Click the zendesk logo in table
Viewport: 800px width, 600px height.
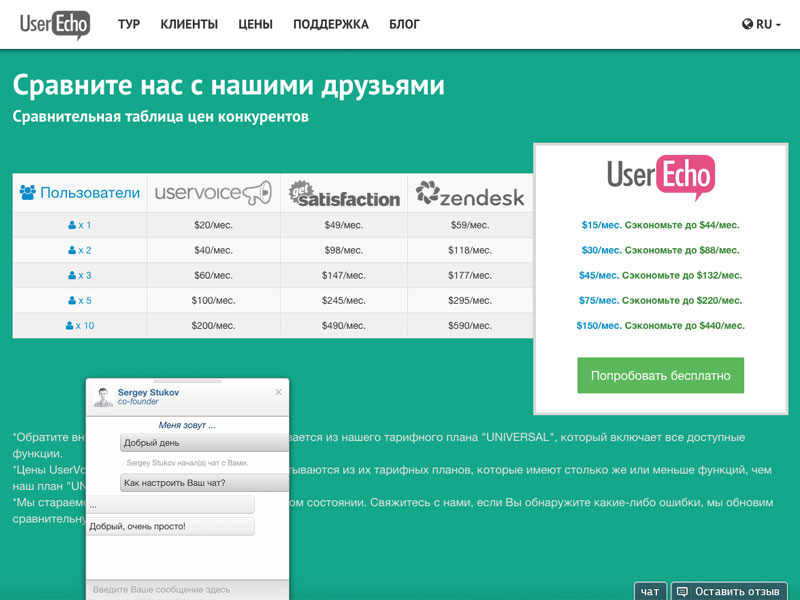click(x=470, y=193)
